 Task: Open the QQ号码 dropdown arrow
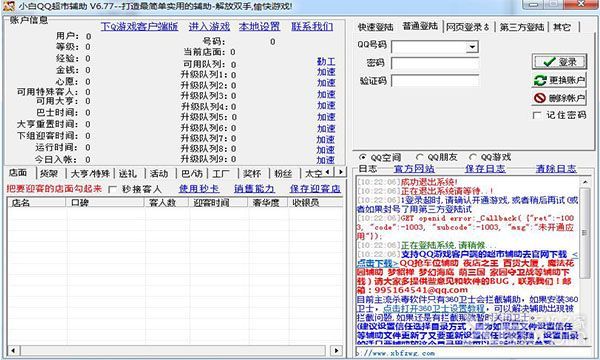pos(473,47)
